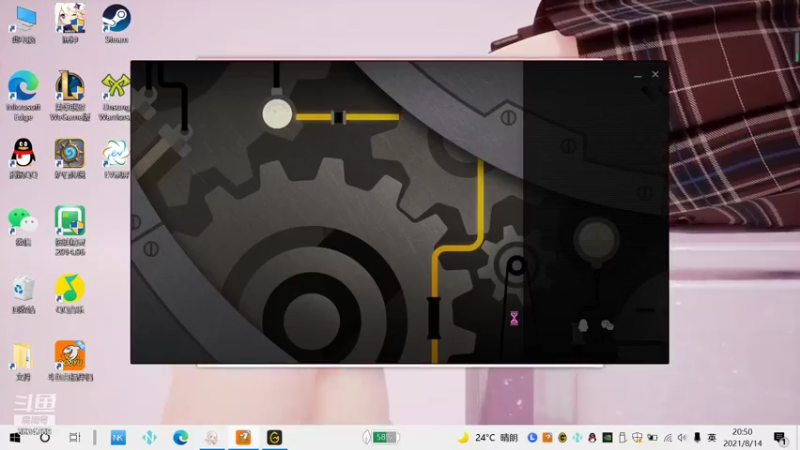Open the safely remove USB tray icon

[x=622, y=438]
